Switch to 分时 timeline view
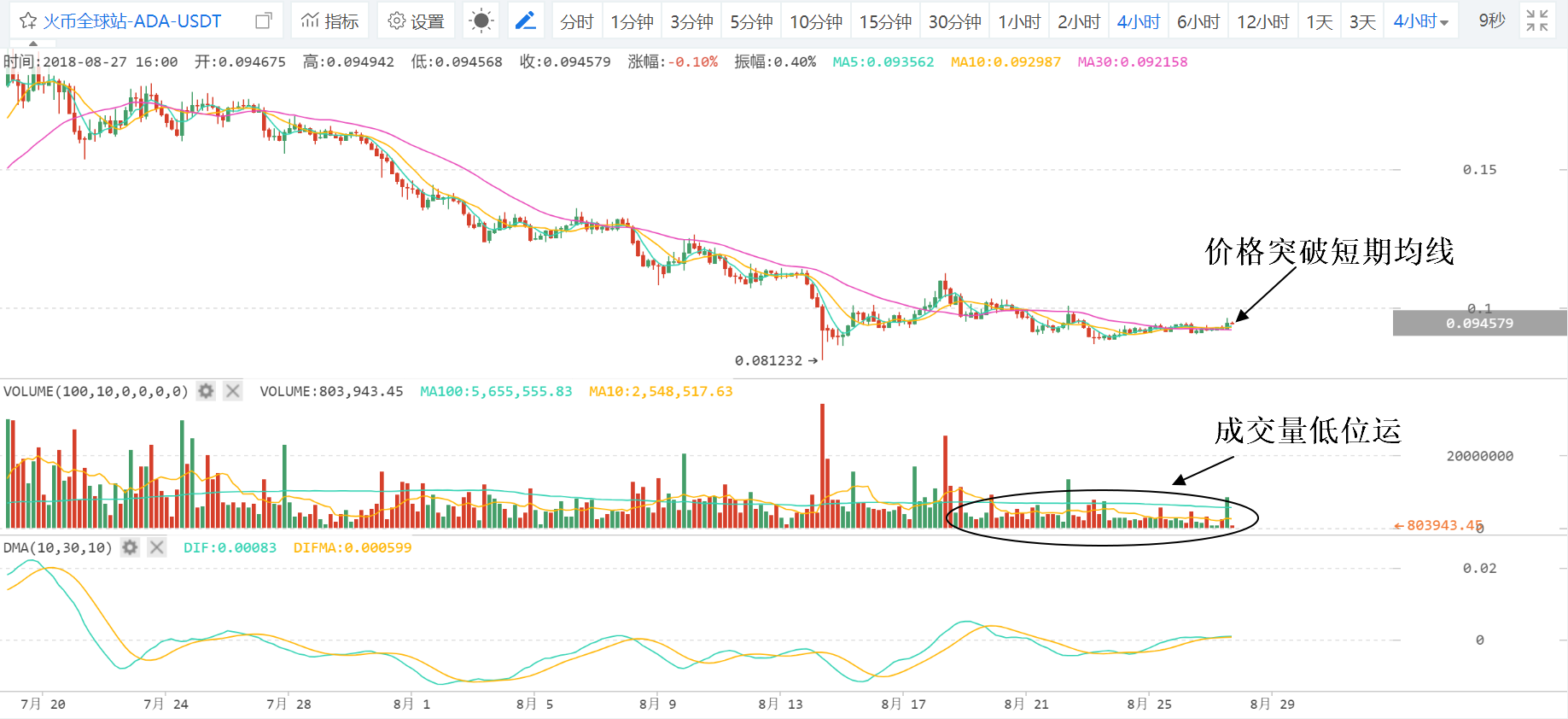The height and width of the screenshot is (719, 1568). 576,21
